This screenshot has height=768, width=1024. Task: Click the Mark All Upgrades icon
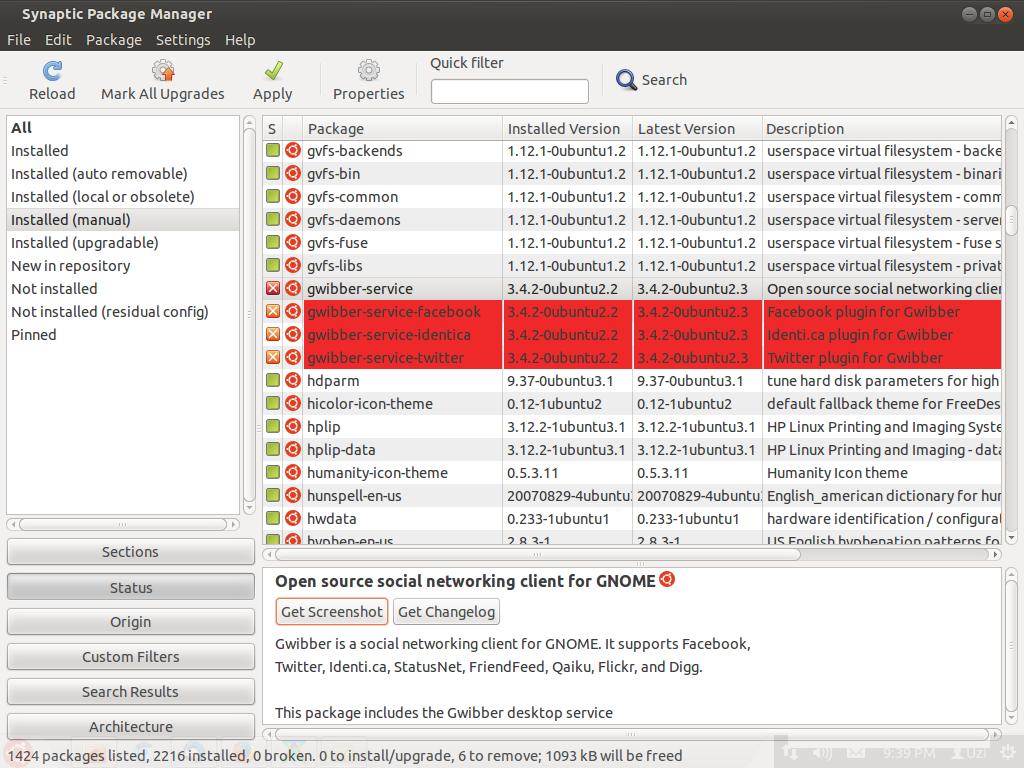click(163, 71)
